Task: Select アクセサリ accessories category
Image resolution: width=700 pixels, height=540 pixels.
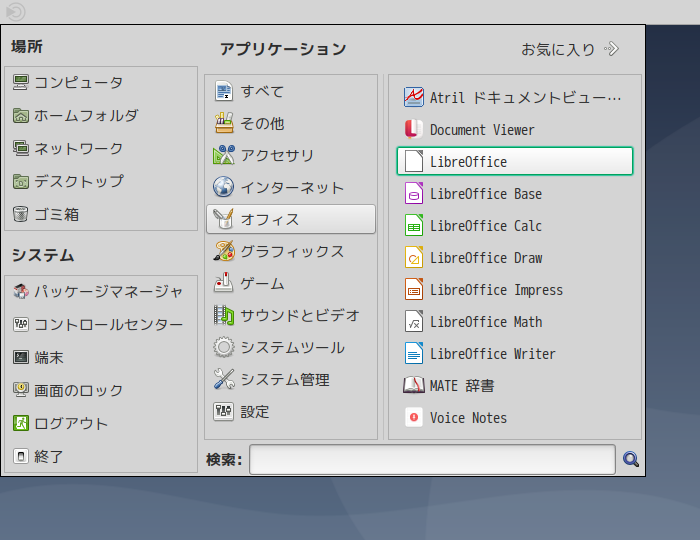Action: [291, 155]
